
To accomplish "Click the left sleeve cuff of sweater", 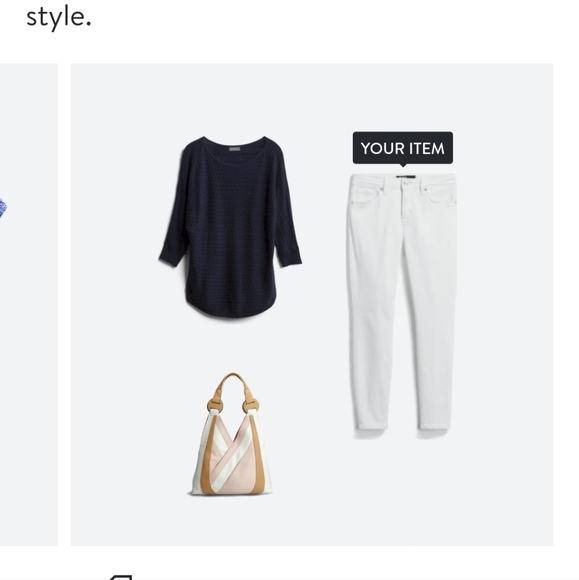I will [171, 260].
